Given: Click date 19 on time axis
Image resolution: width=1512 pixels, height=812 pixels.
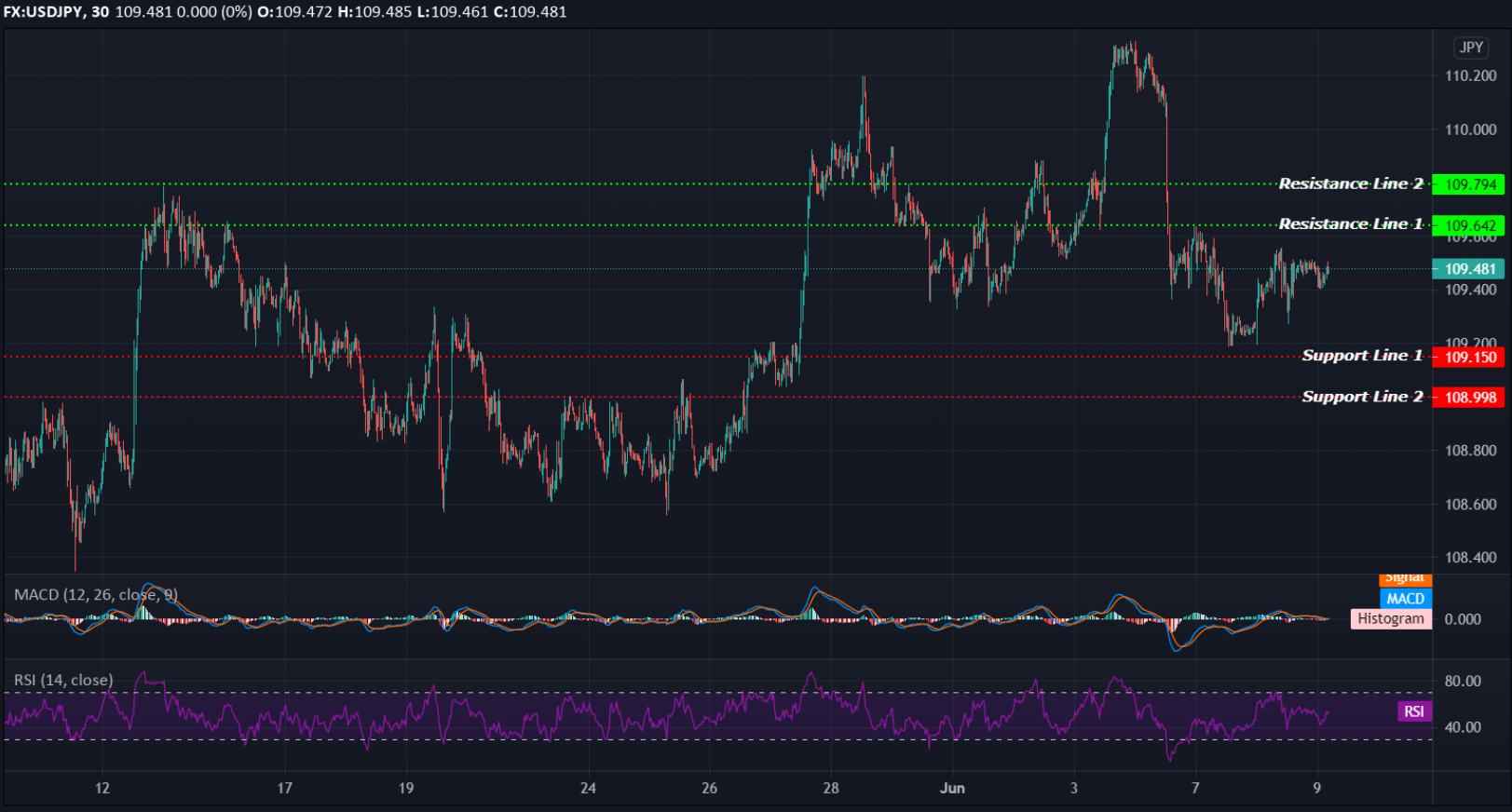Looking at the screenshot, I should coord(406,788).
